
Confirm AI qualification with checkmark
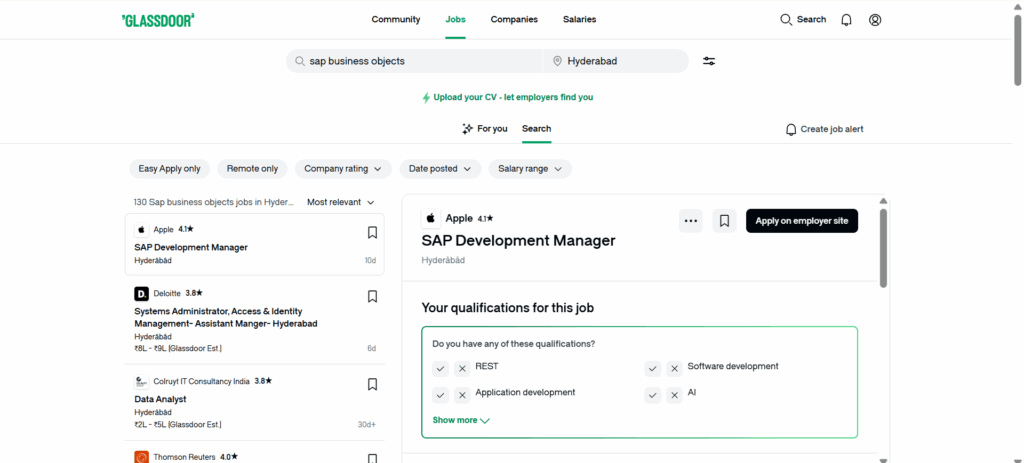(x=653, y=395)
